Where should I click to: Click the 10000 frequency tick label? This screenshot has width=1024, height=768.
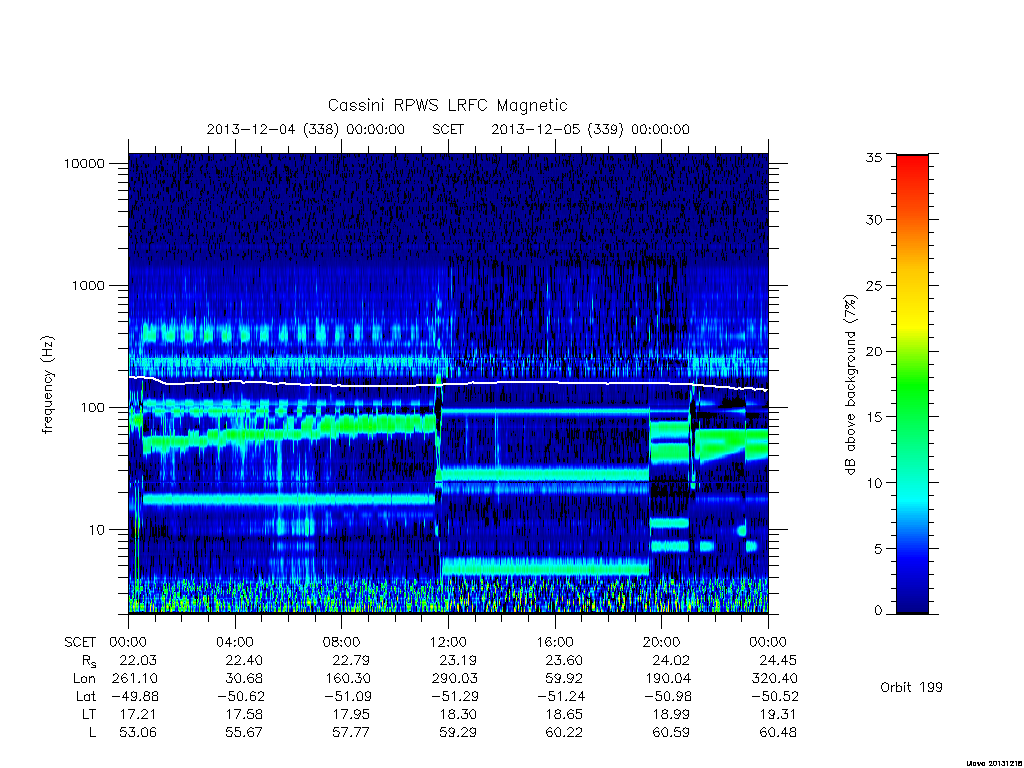click(x=84, y=164)
